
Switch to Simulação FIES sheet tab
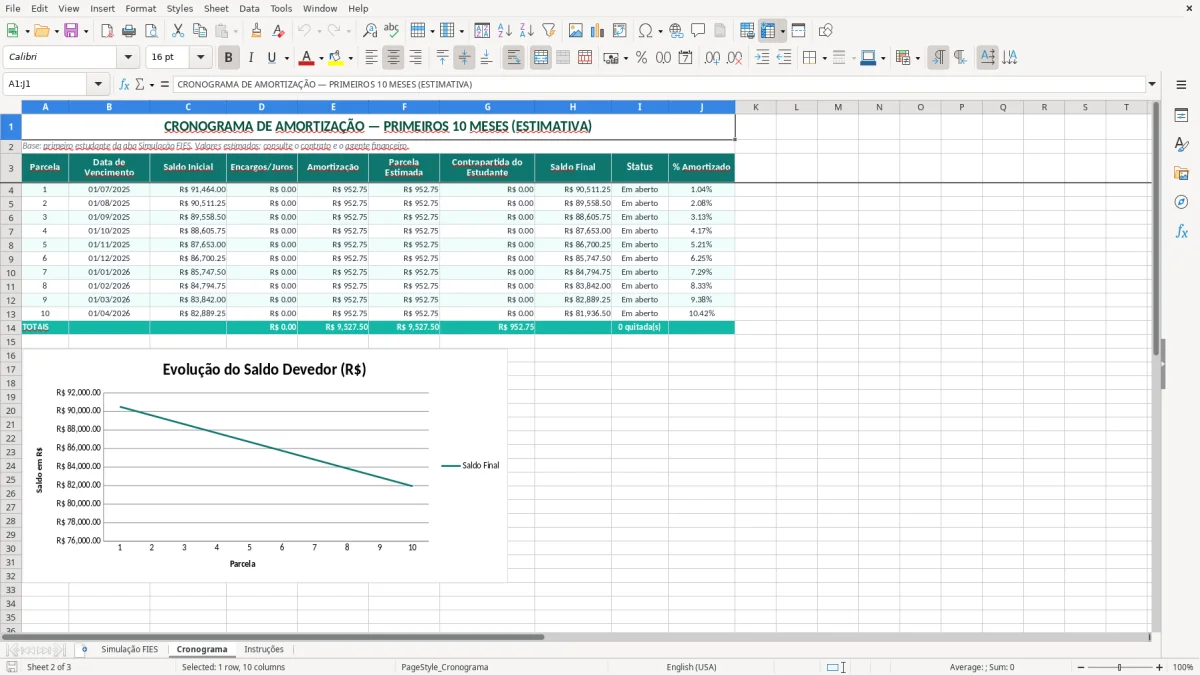click(129, 649)
